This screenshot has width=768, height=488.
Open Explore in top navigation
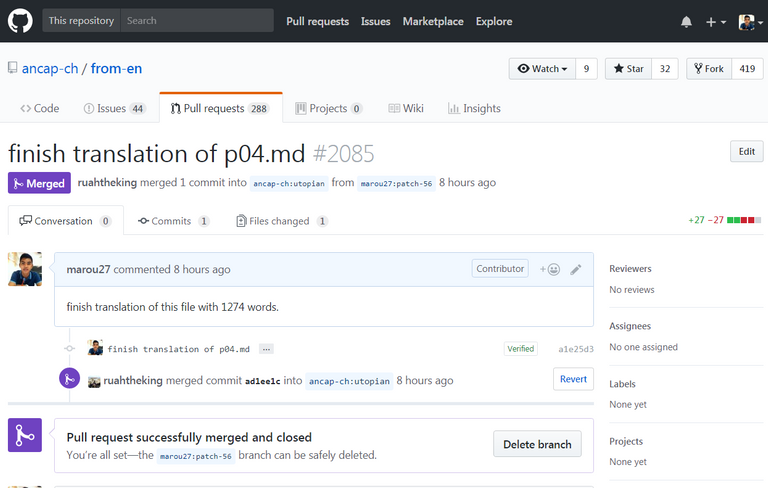coord(494,22)
